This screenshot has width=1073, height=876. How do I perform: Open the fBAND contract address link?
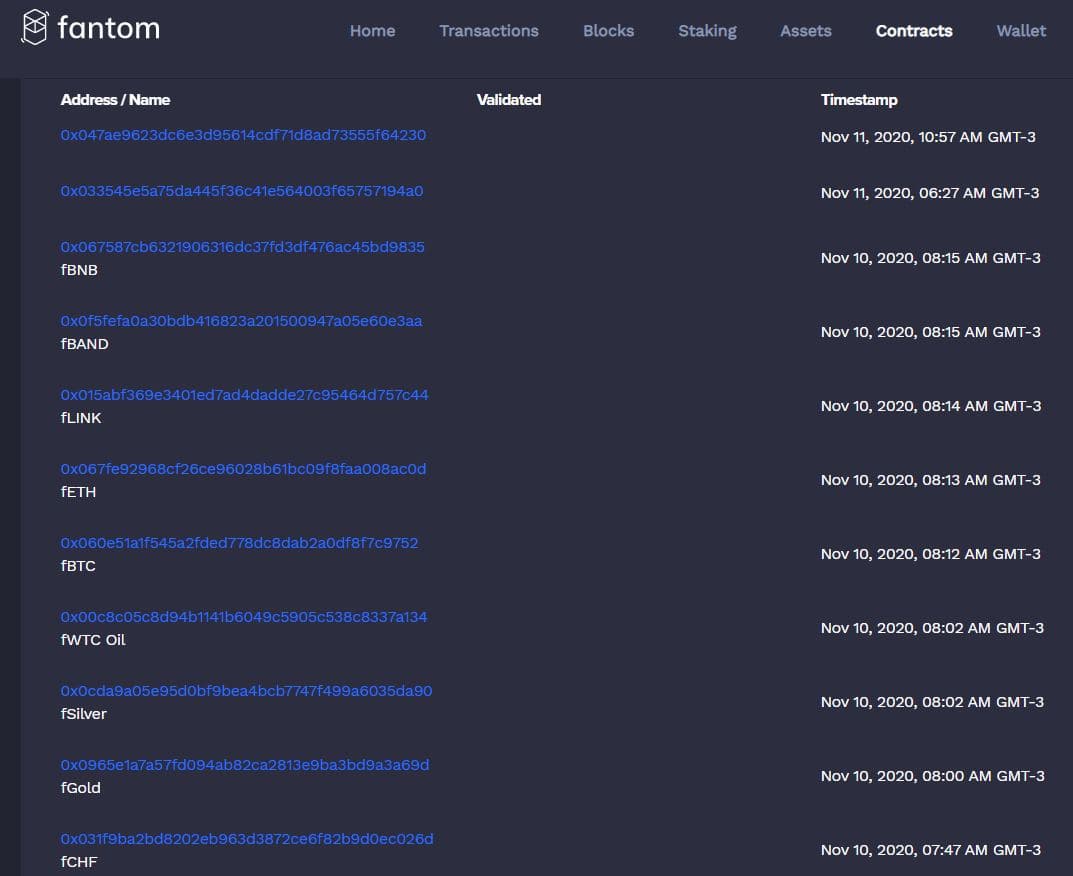(x=242, y=321)
